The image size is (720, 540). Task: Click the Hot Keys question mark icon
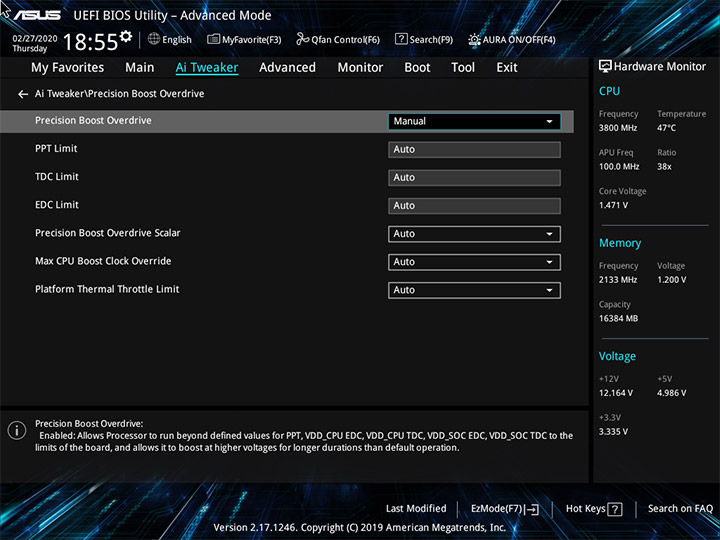615,509
